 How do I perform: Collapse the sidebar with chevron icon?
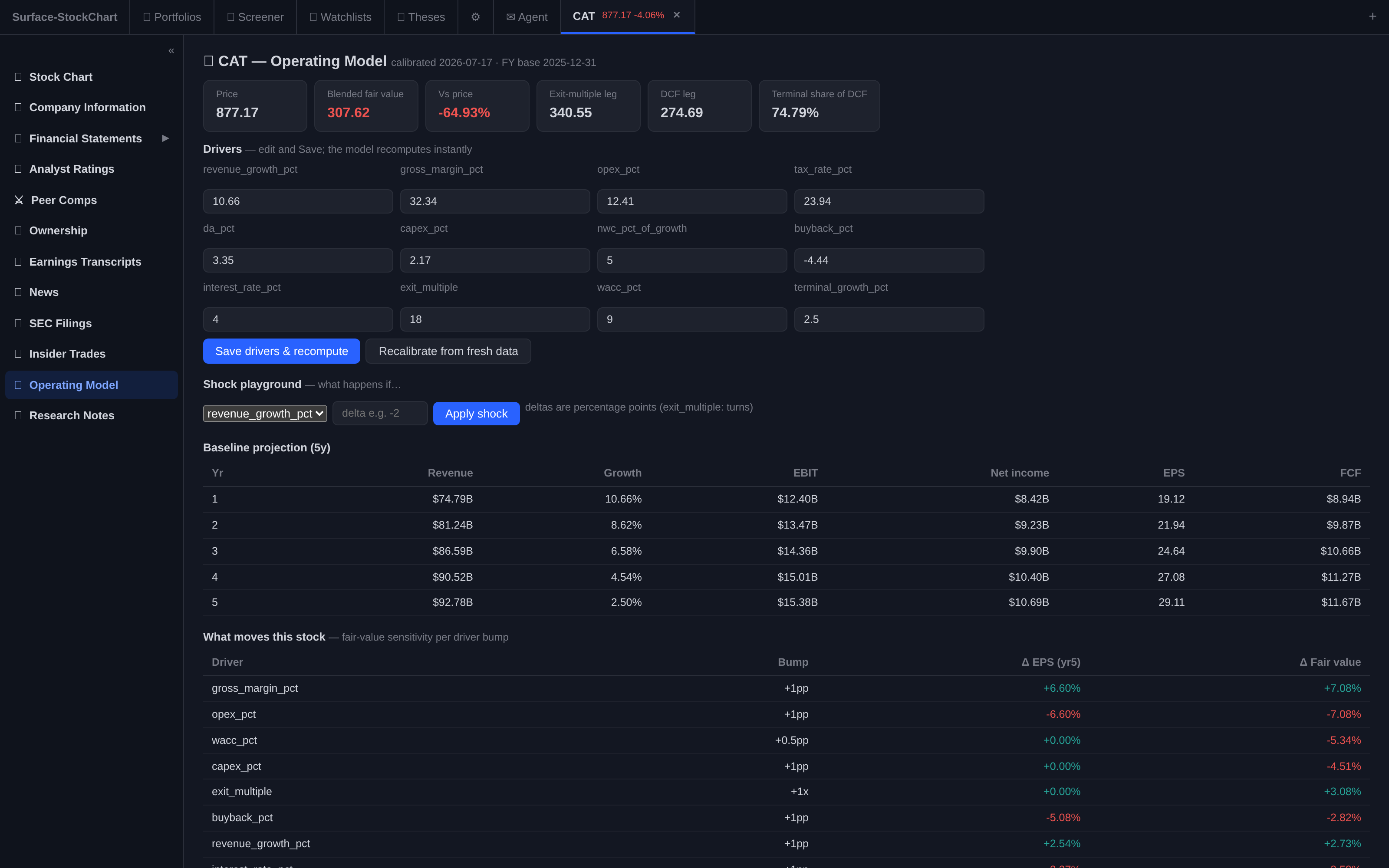[x=171, y=50]
